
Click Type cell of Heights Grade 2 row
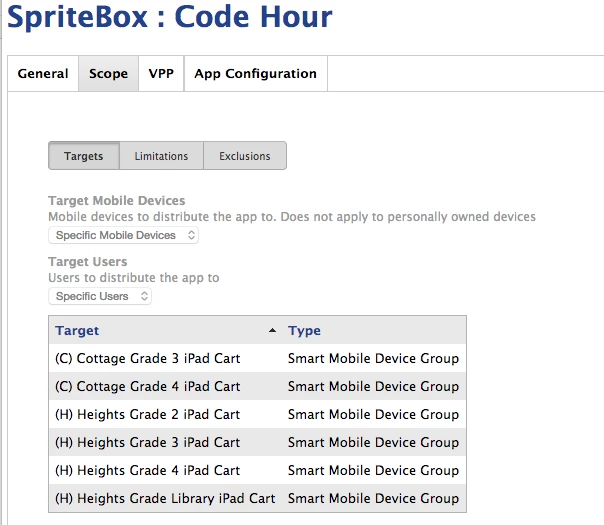(373, 414)
